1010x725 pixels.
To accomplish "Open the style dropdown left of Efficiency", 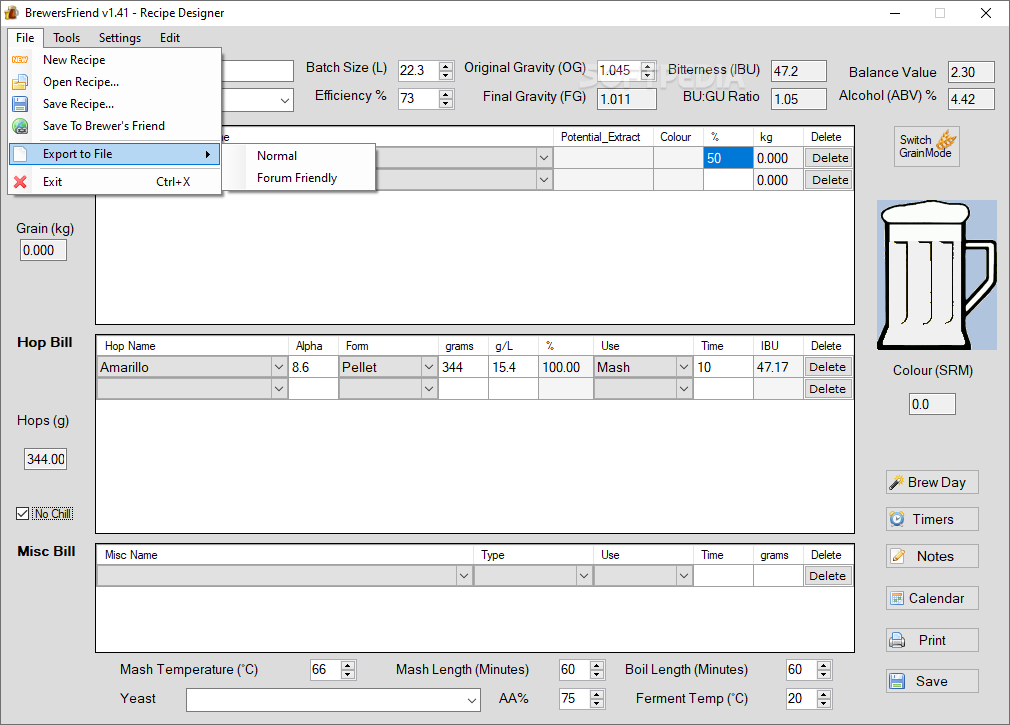I will (285, 100).
